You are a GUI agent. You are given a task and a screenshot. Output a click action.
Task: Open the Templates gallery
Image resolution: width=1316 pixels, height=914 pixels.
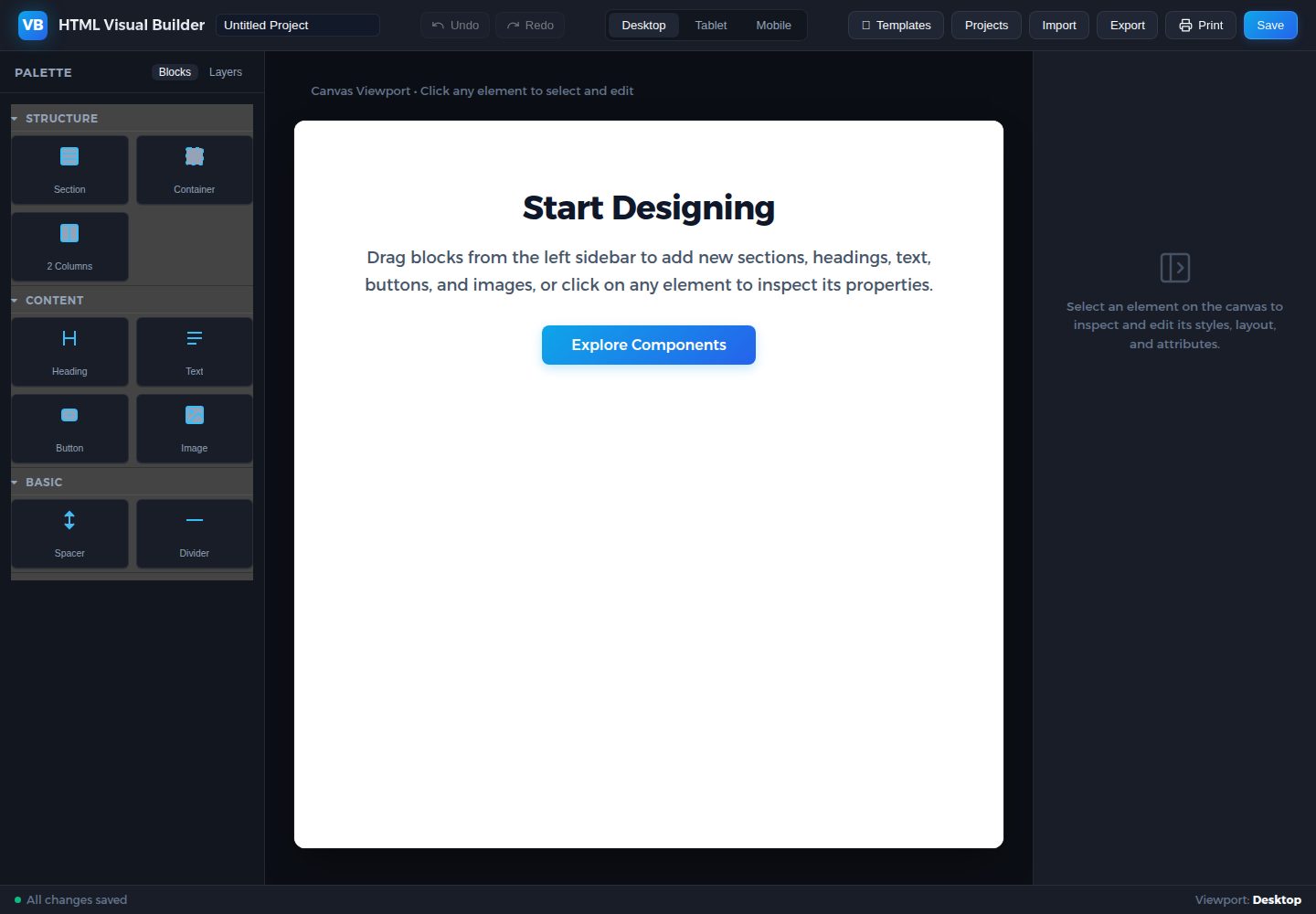click(896, 26)
